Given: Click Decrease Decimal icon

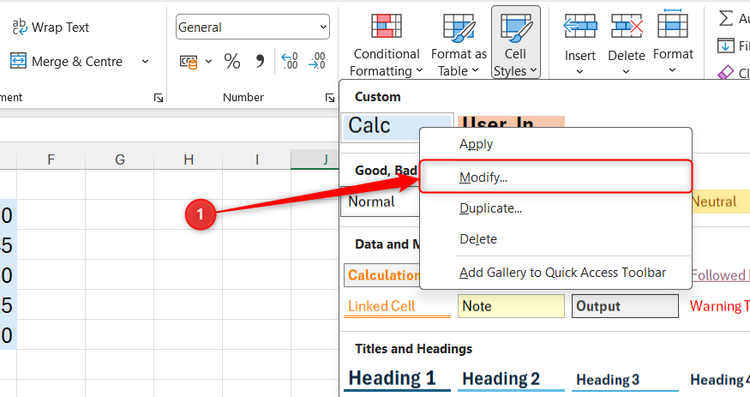Looking at the screenshot, I should [317, 61].
